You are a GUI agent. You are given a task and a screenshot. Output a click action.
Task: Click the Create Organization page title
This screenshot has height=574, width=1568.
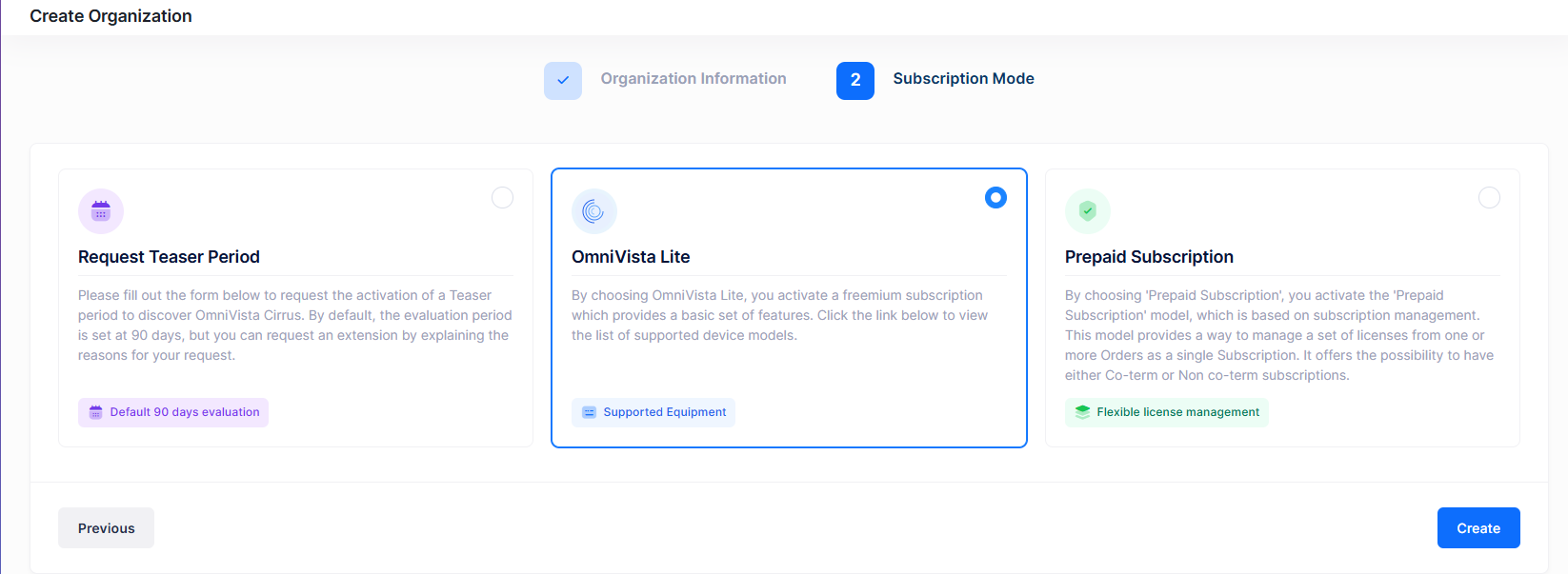[x=111, y=16]
